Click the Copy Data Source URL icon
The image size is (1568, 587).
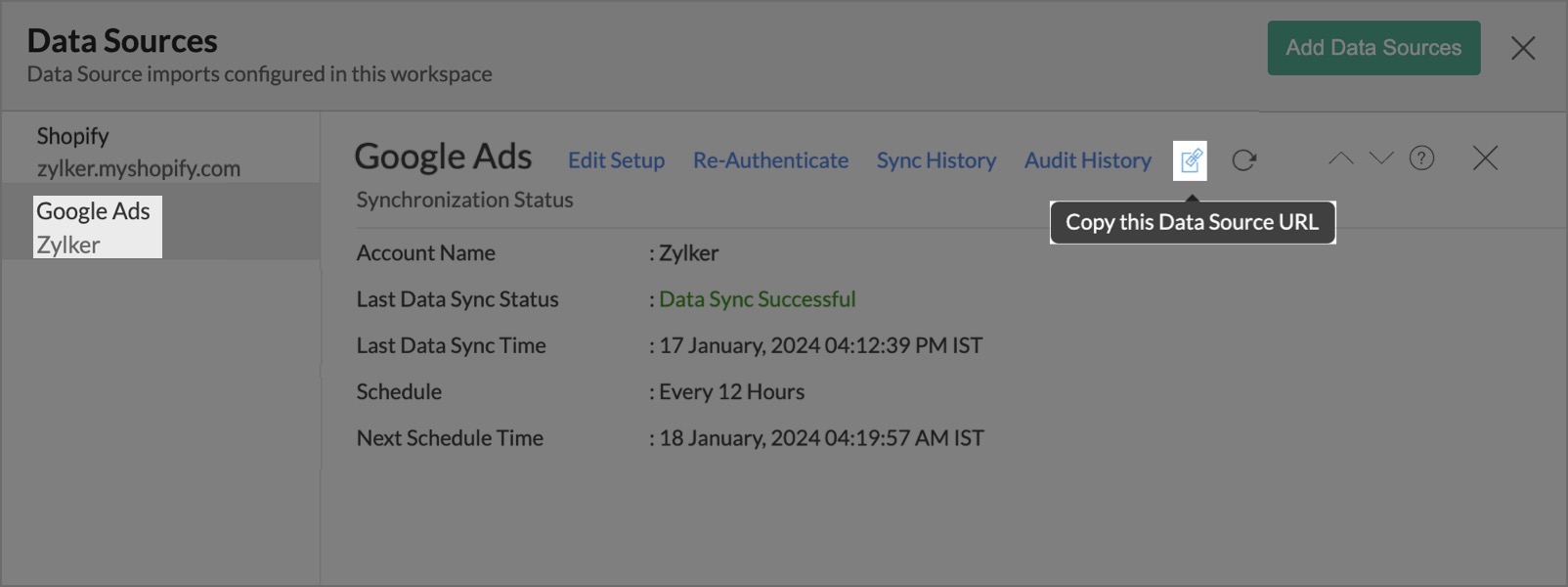click(1190, 160)
